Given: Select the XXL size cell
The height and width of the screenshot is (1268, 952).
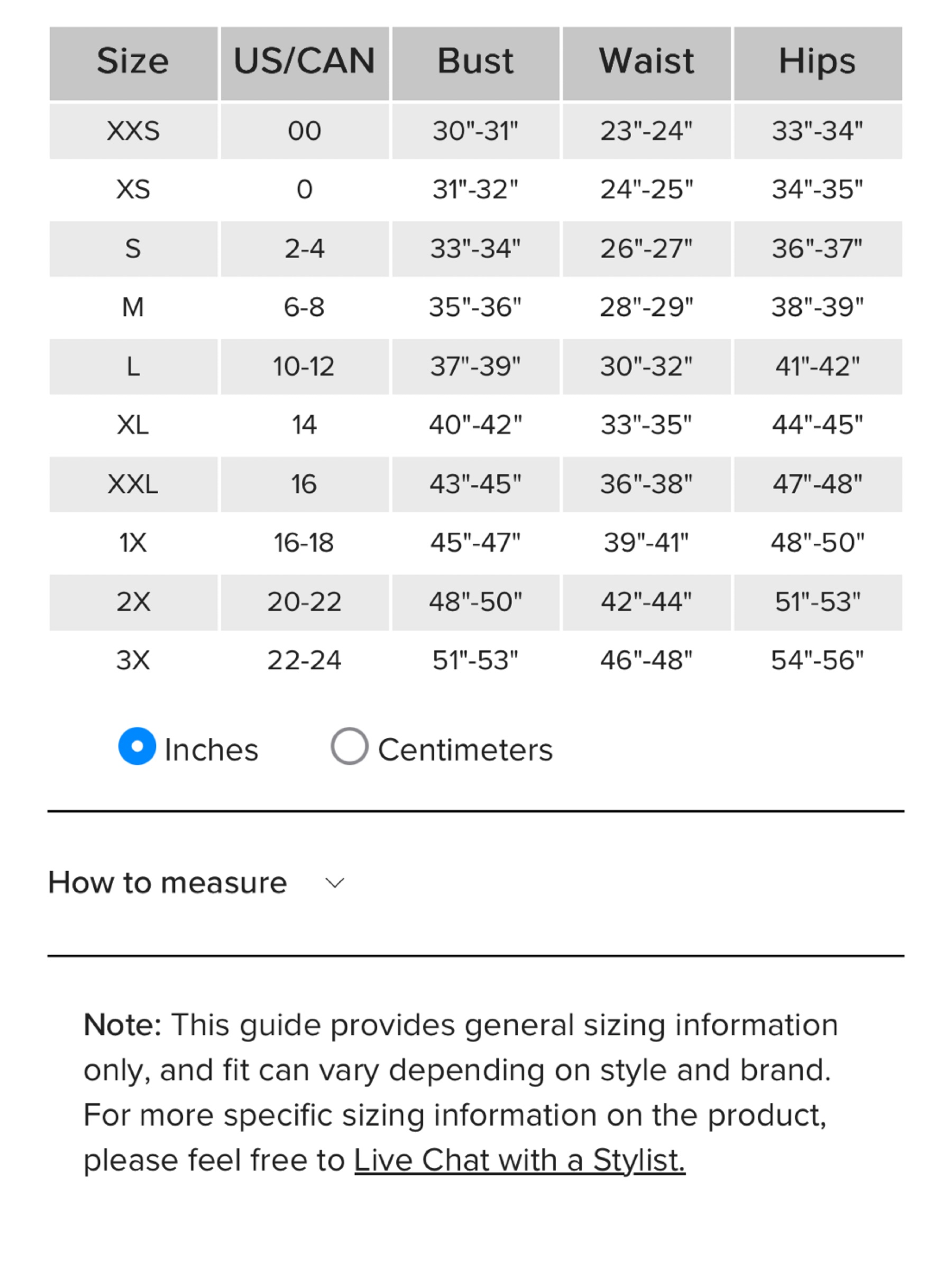Looking at the screenshot, I should (133, 484).
